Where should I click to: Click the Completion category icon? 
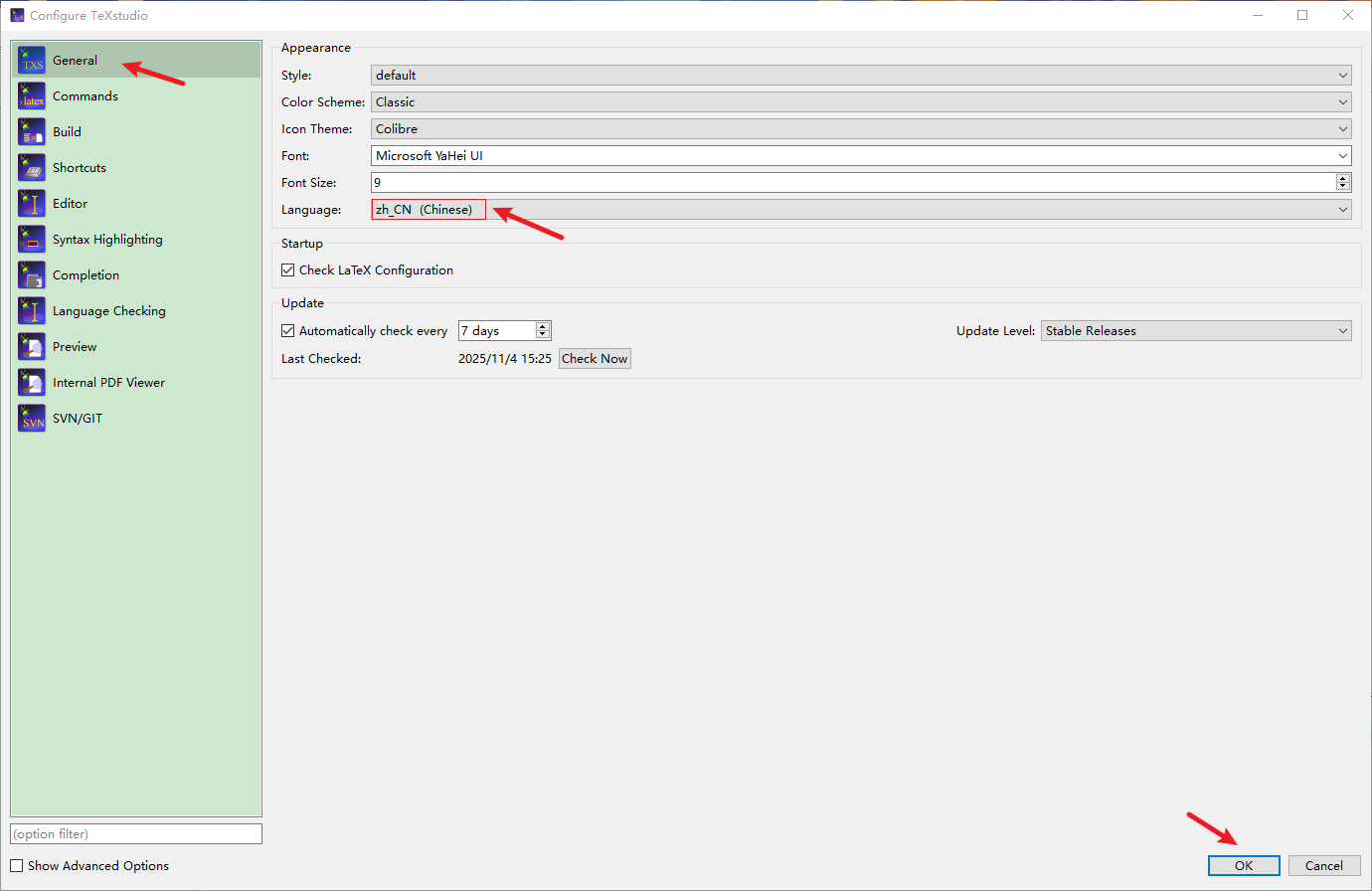pos(32,275)
